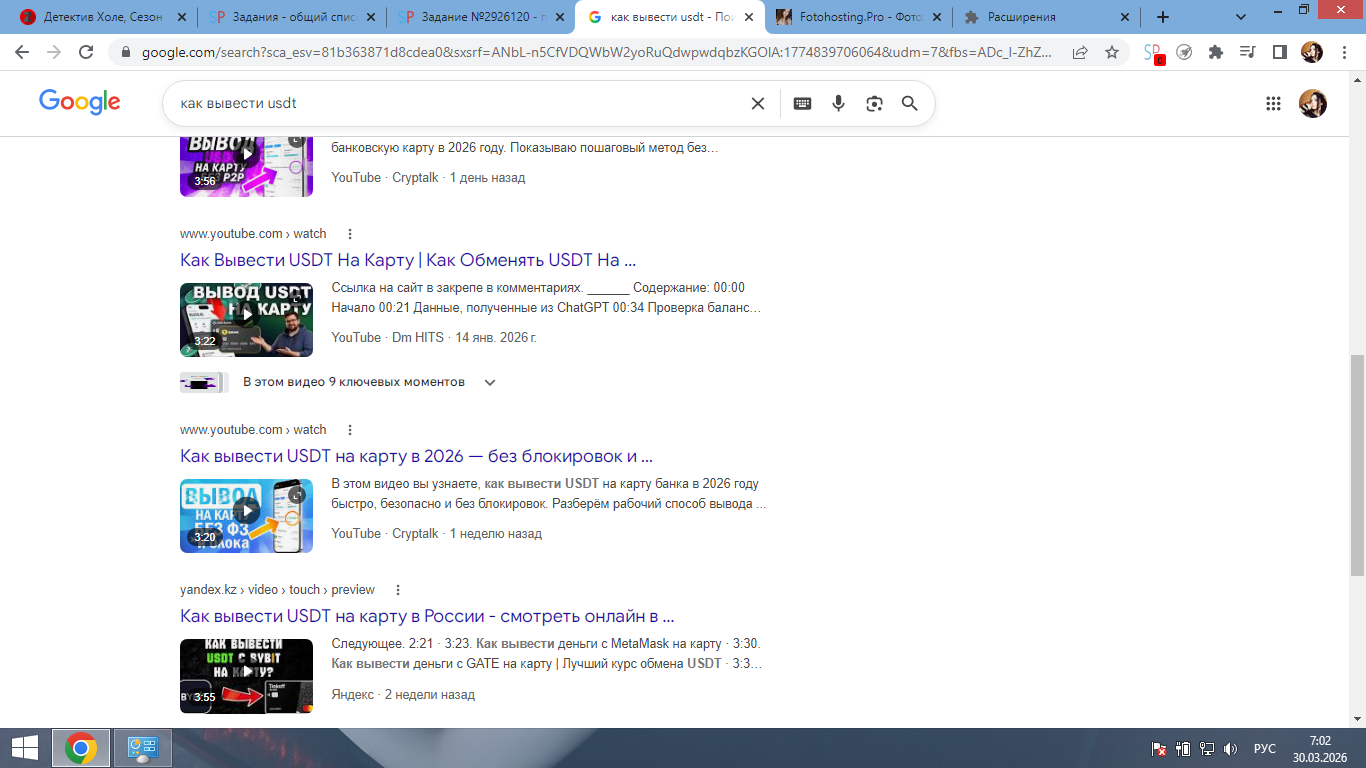Open the network icon in system tray
This screenshot has width=1366, height=768.
coord(1207,748)
